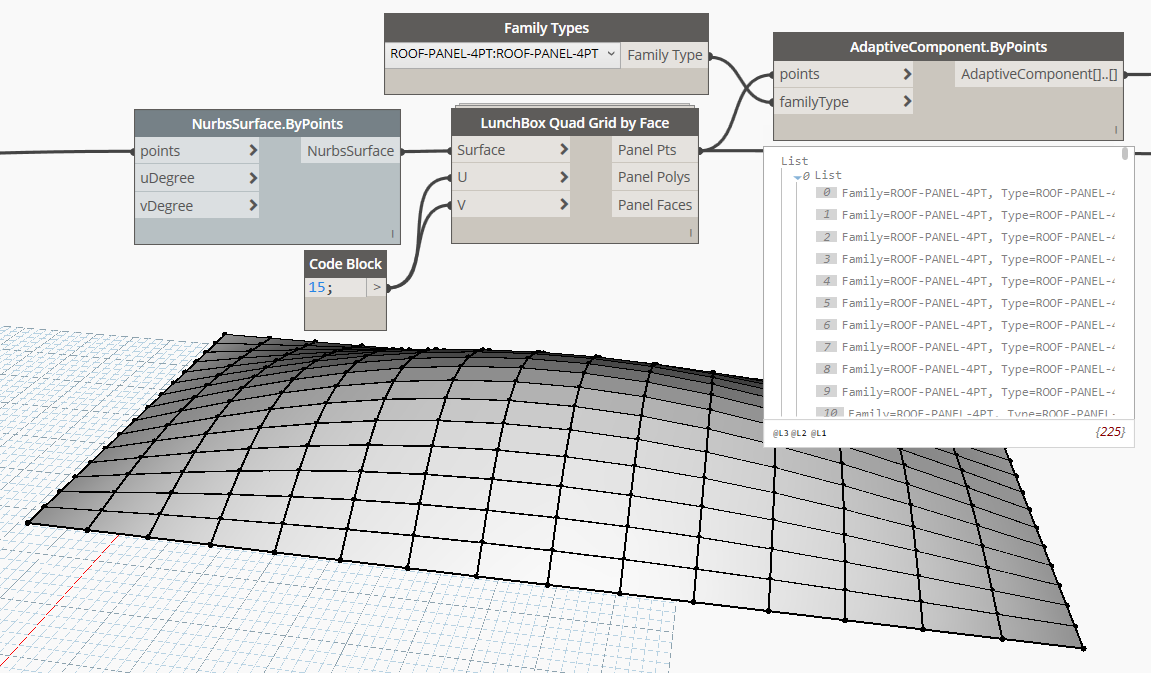Open the Family Types dropdown ROOF-PANEL-4PT

(503, 54)
